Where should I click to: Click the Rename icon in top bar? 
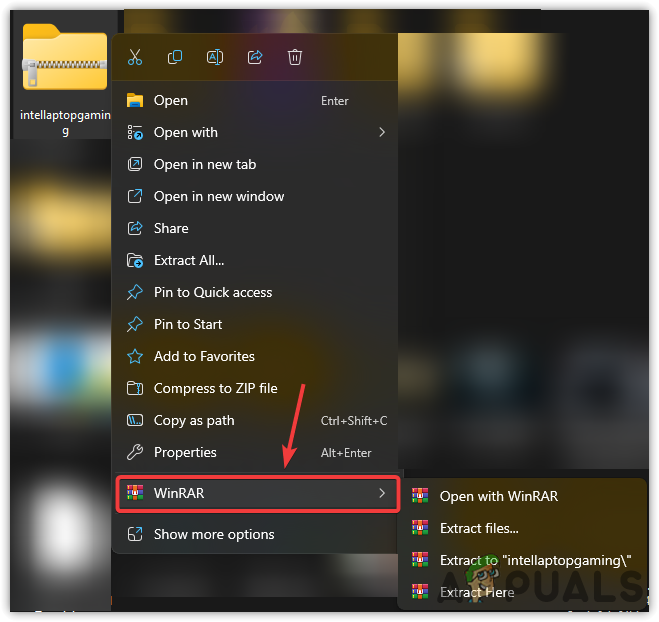click(x=215, y=57)
